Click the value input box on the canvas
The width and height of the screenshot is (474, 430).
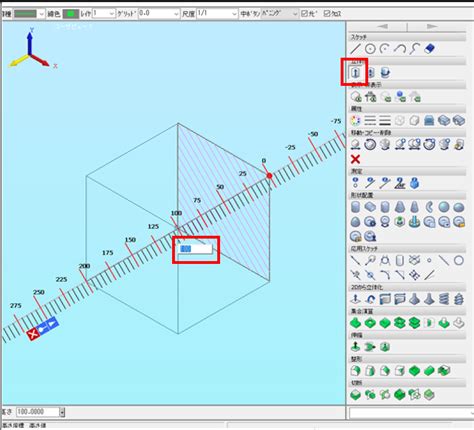click(196, 249)
